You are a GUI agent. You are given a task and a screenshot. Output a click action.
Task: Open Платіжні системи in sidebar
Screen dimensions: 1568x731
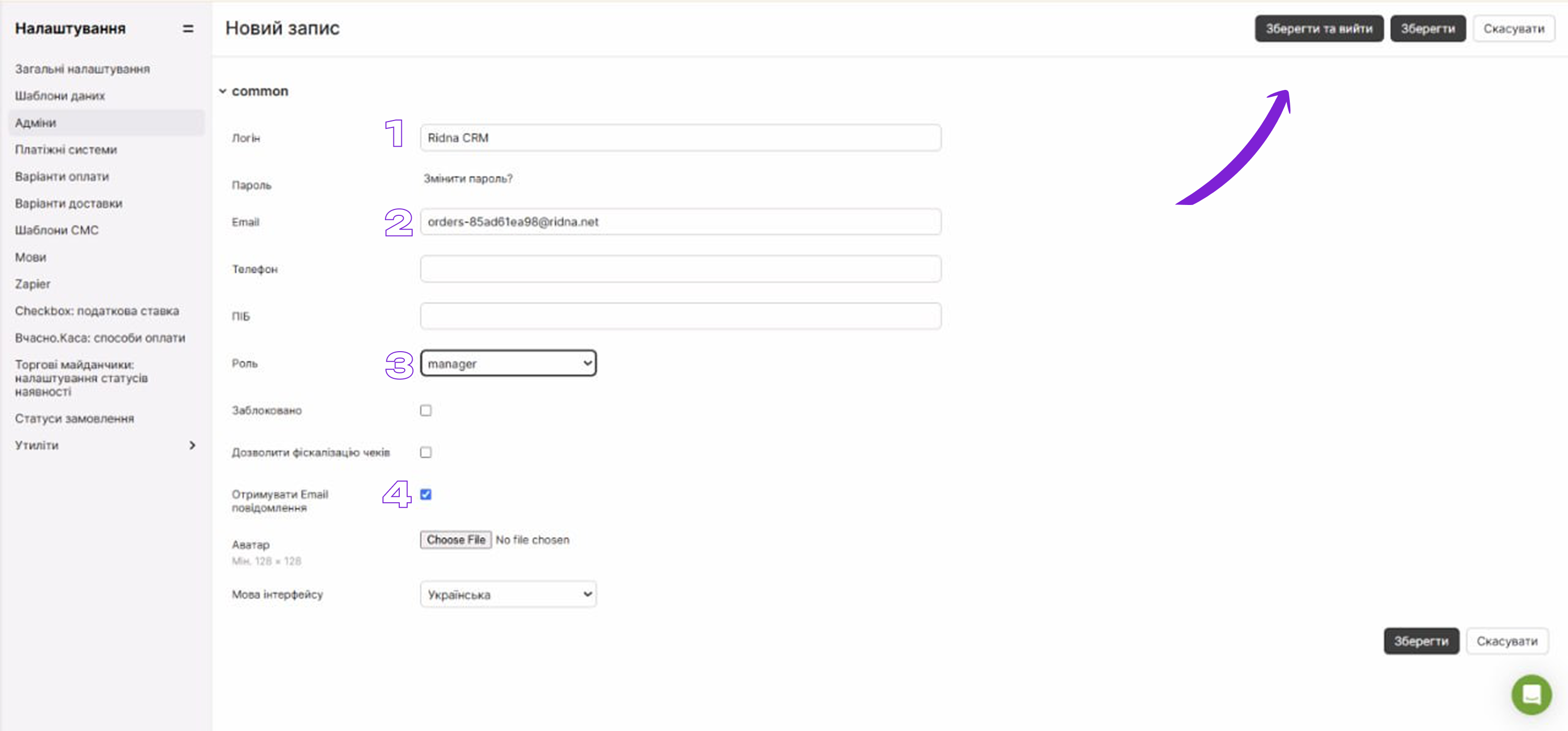pos(66,150)
